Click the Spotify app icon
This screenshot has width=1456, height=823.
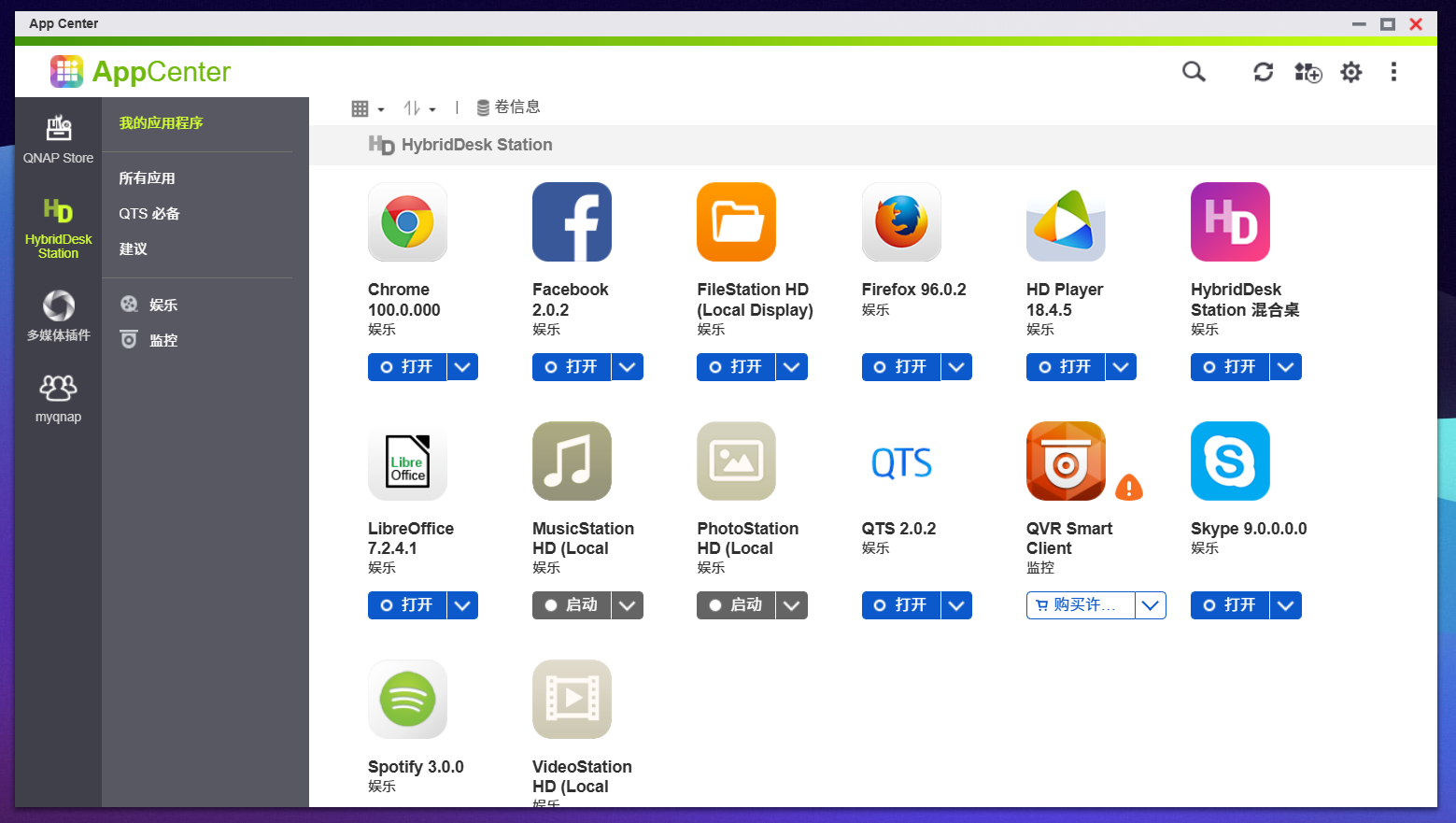pos(407,699)
